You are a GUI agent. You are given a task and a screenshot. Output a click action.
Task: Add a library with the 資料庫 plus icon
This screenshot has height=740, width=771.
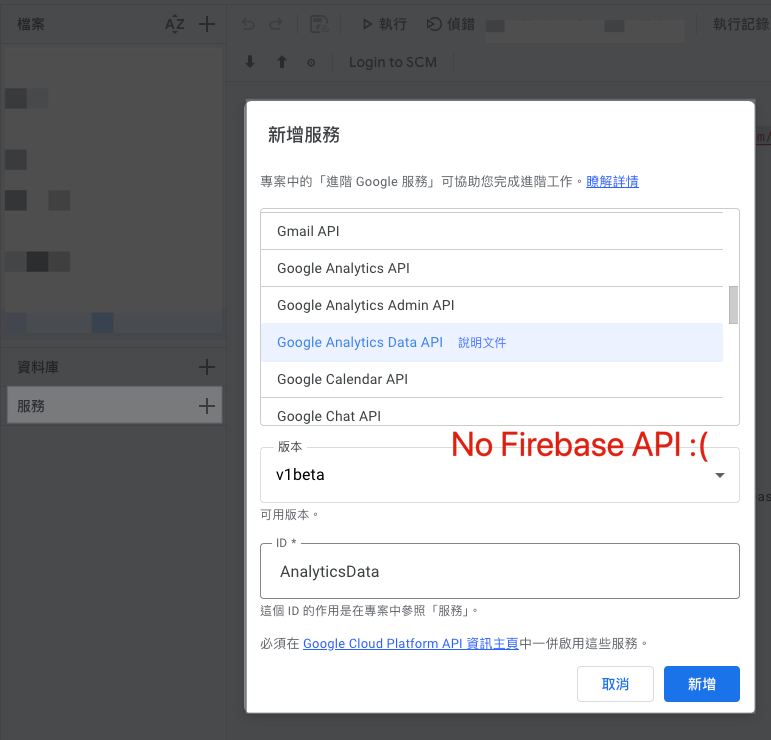[x=207, y=367]
